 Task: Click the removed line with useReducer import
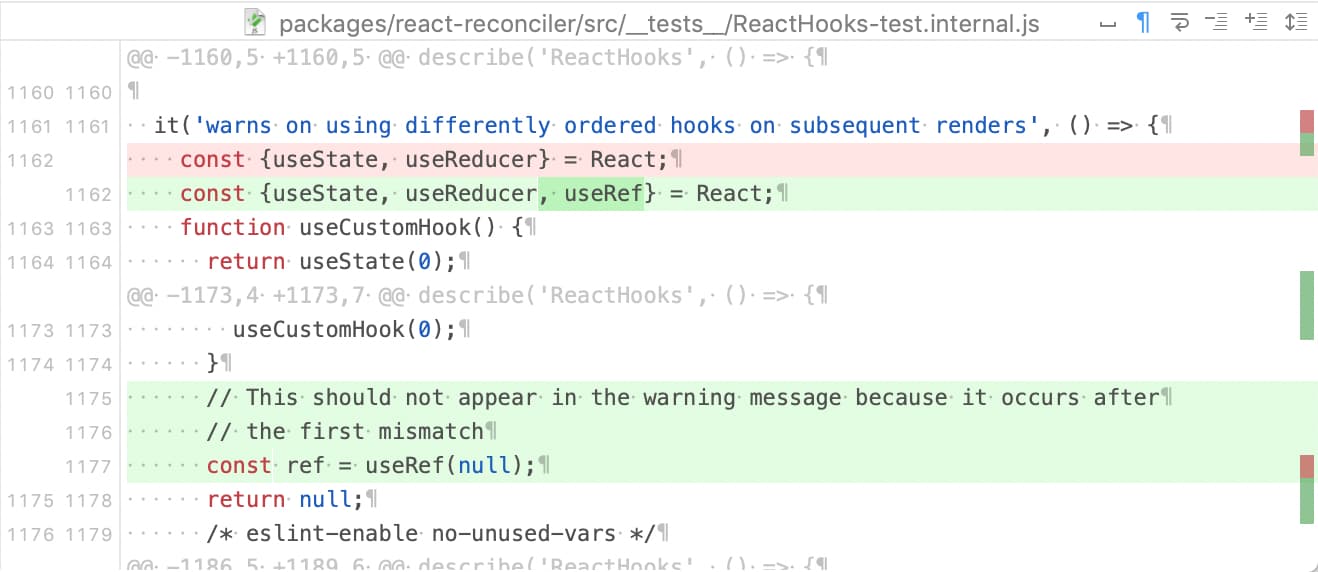(x=722, y=160)
